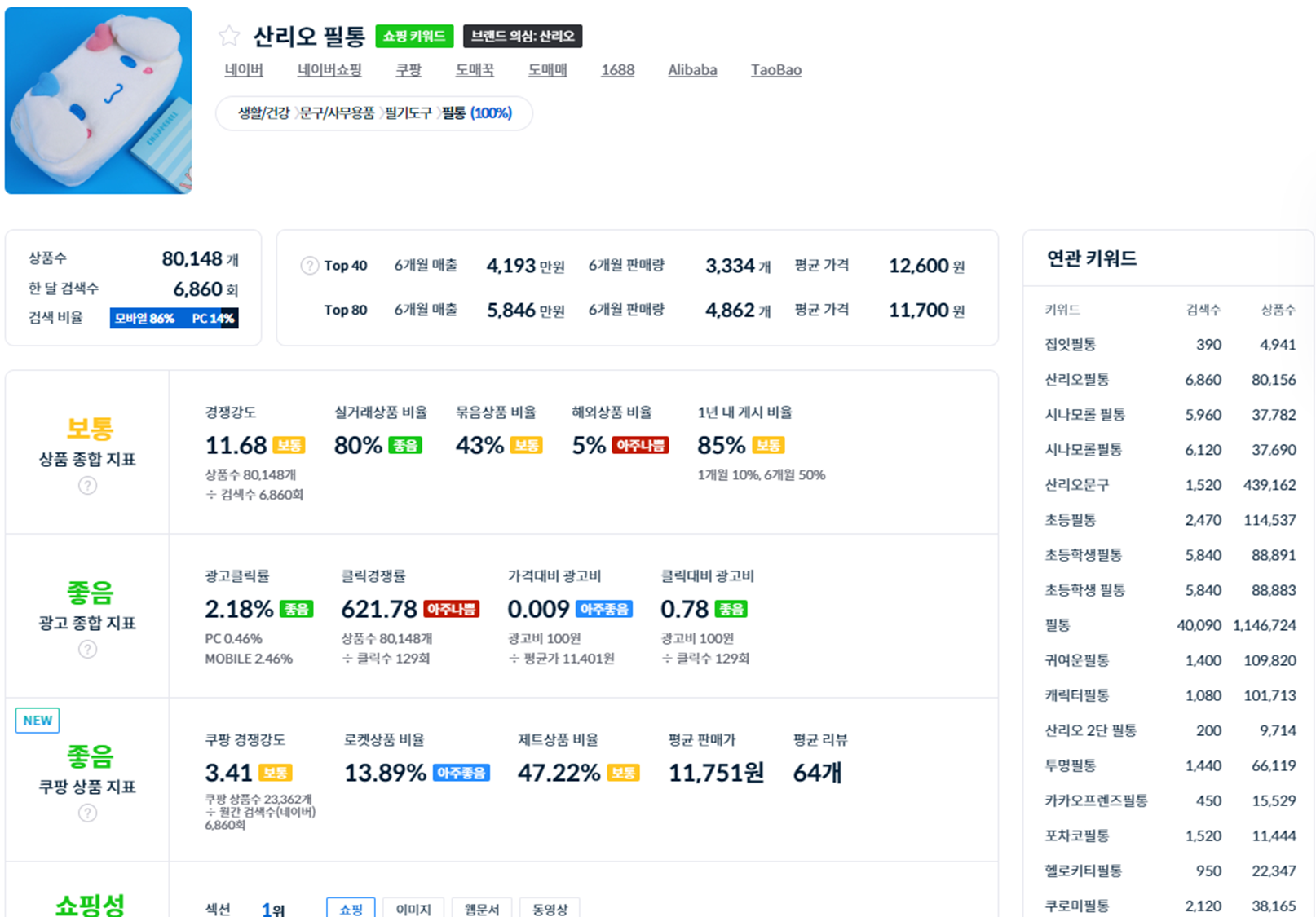Open the 도매매 link

point(547,70)
